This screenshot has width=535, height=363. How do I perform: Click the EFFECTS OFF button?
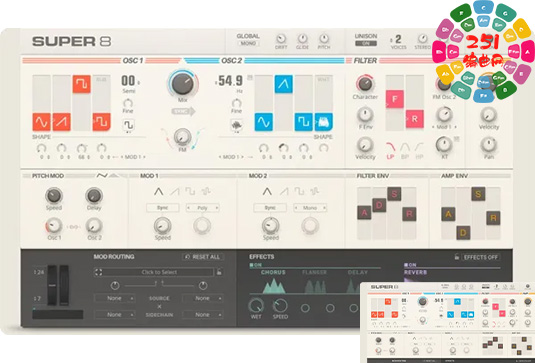tap(481, 257)
